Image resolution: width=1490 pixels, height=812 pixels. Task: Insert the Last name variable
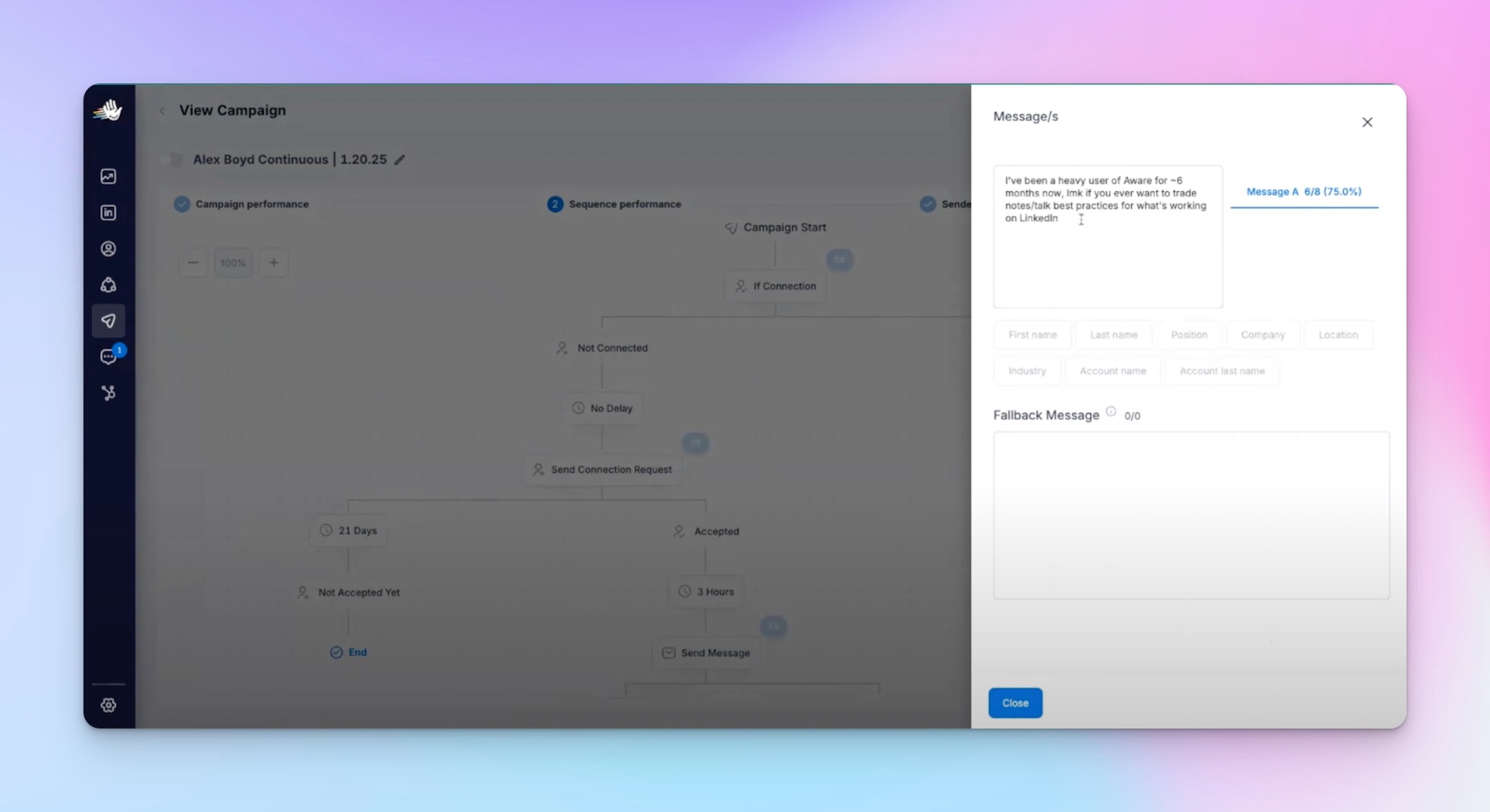pos(1114,335)
